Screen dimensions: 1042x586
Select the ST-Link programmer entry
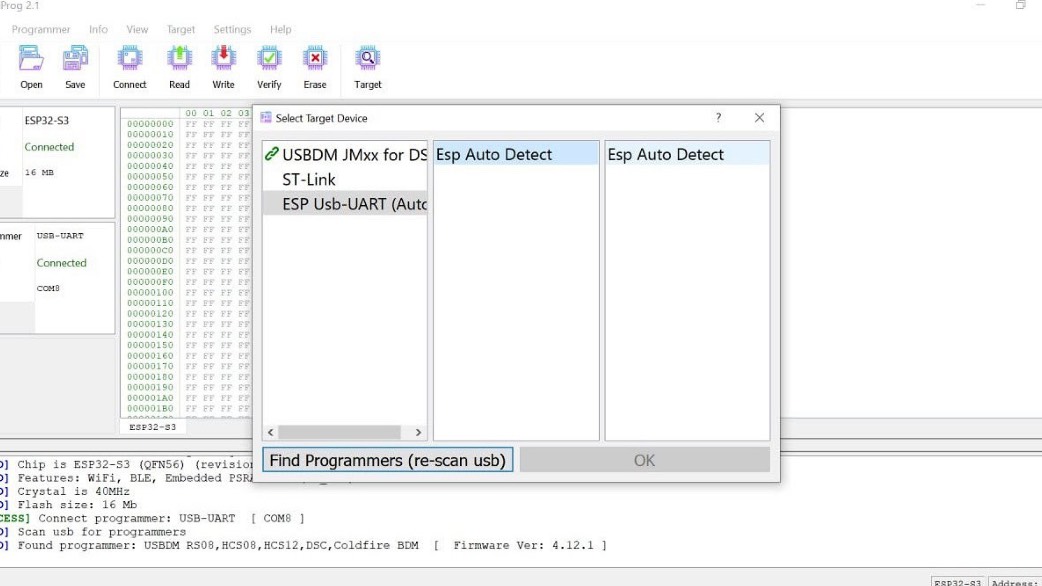click(x=345, y=179)
